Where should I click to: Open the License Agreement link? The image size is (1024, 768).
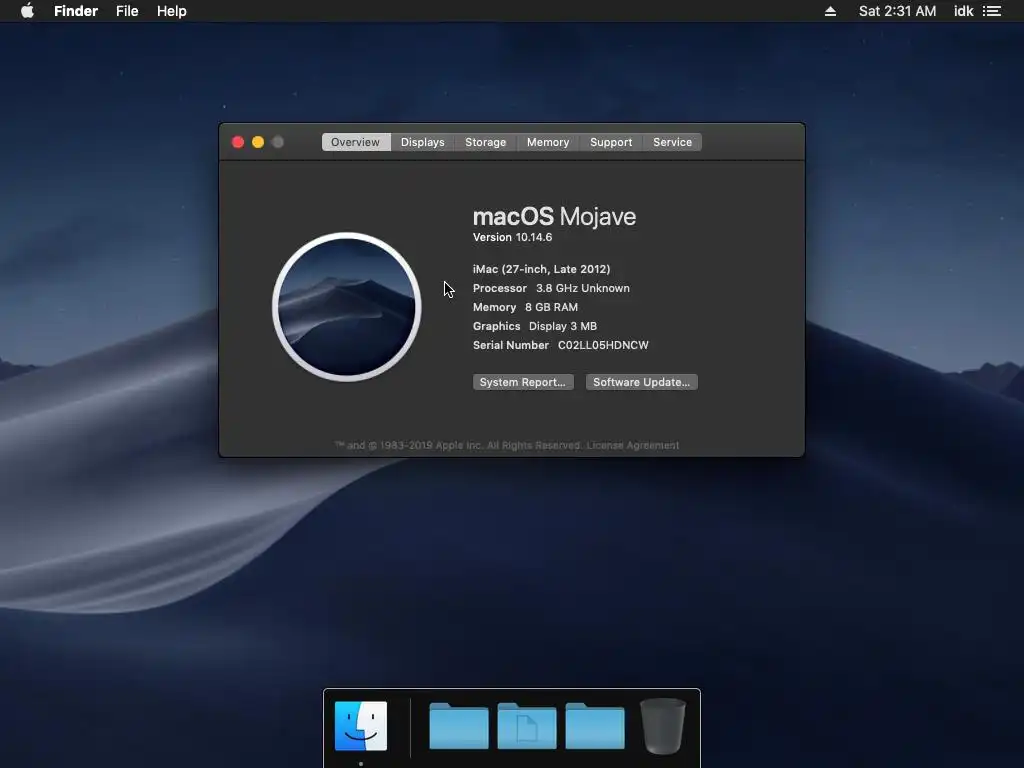pyautogui.click(x=633, y=445)
